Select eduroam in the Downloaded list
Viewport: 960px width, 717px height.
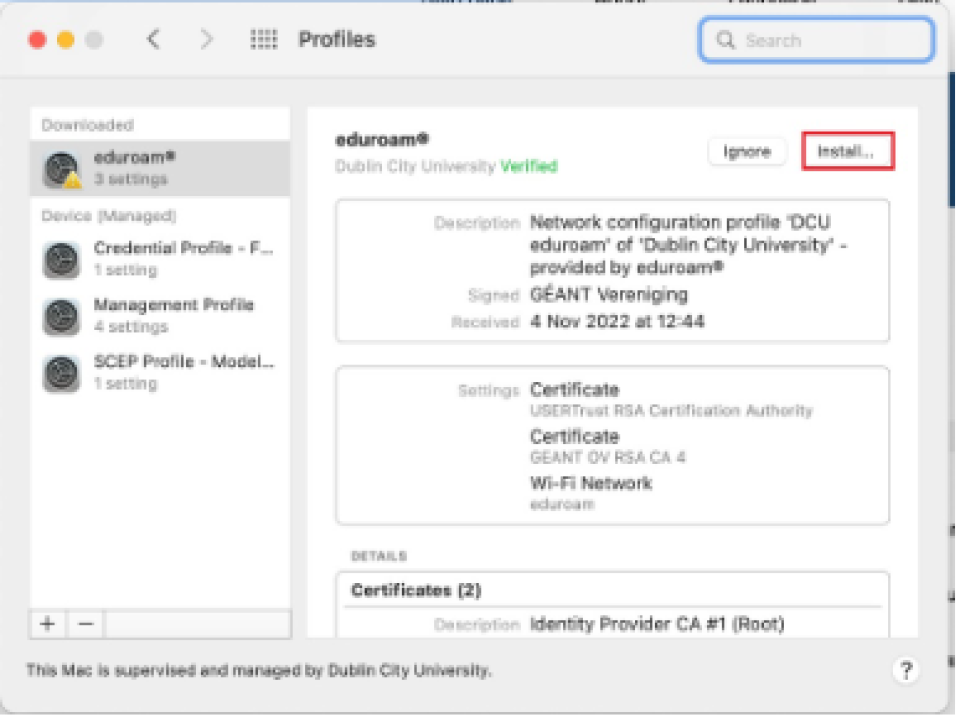160,168
